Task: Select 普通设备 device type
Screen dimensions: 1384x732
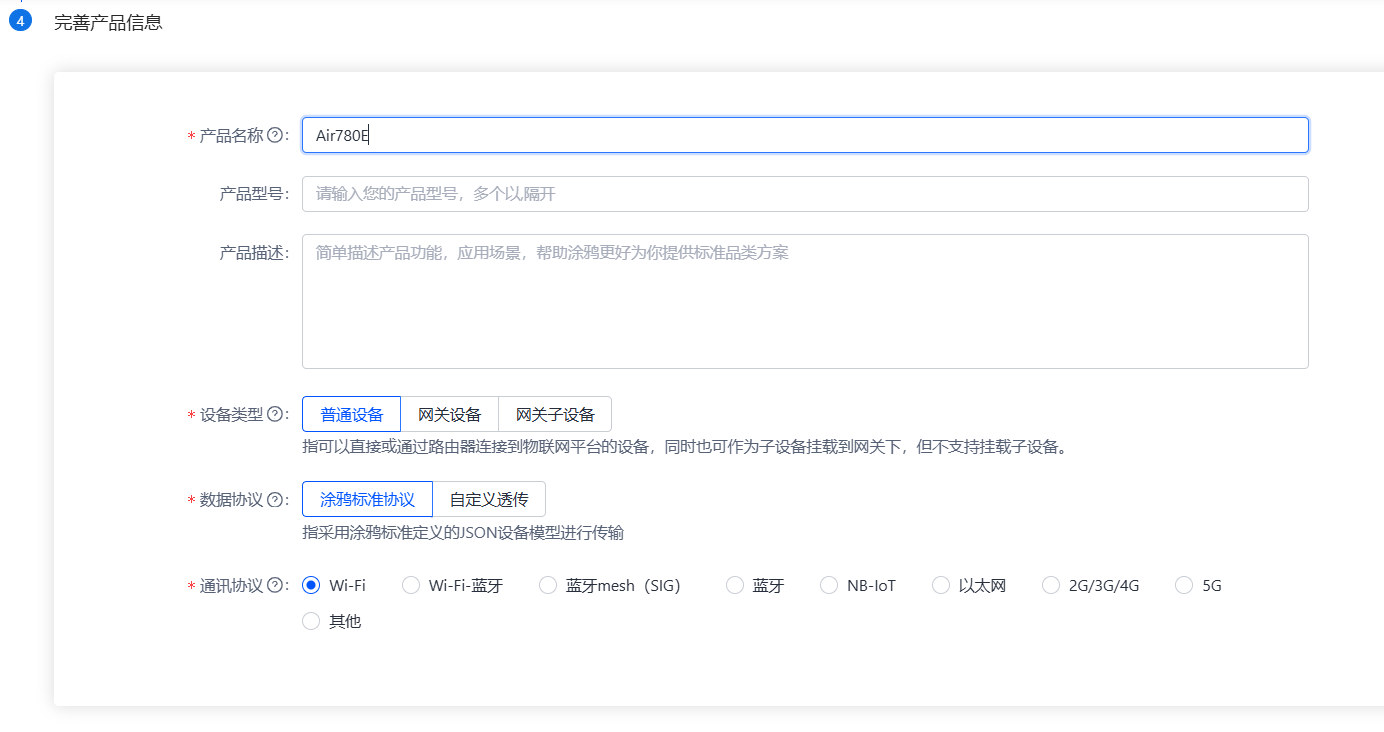Action: click(x=351, y=414)
